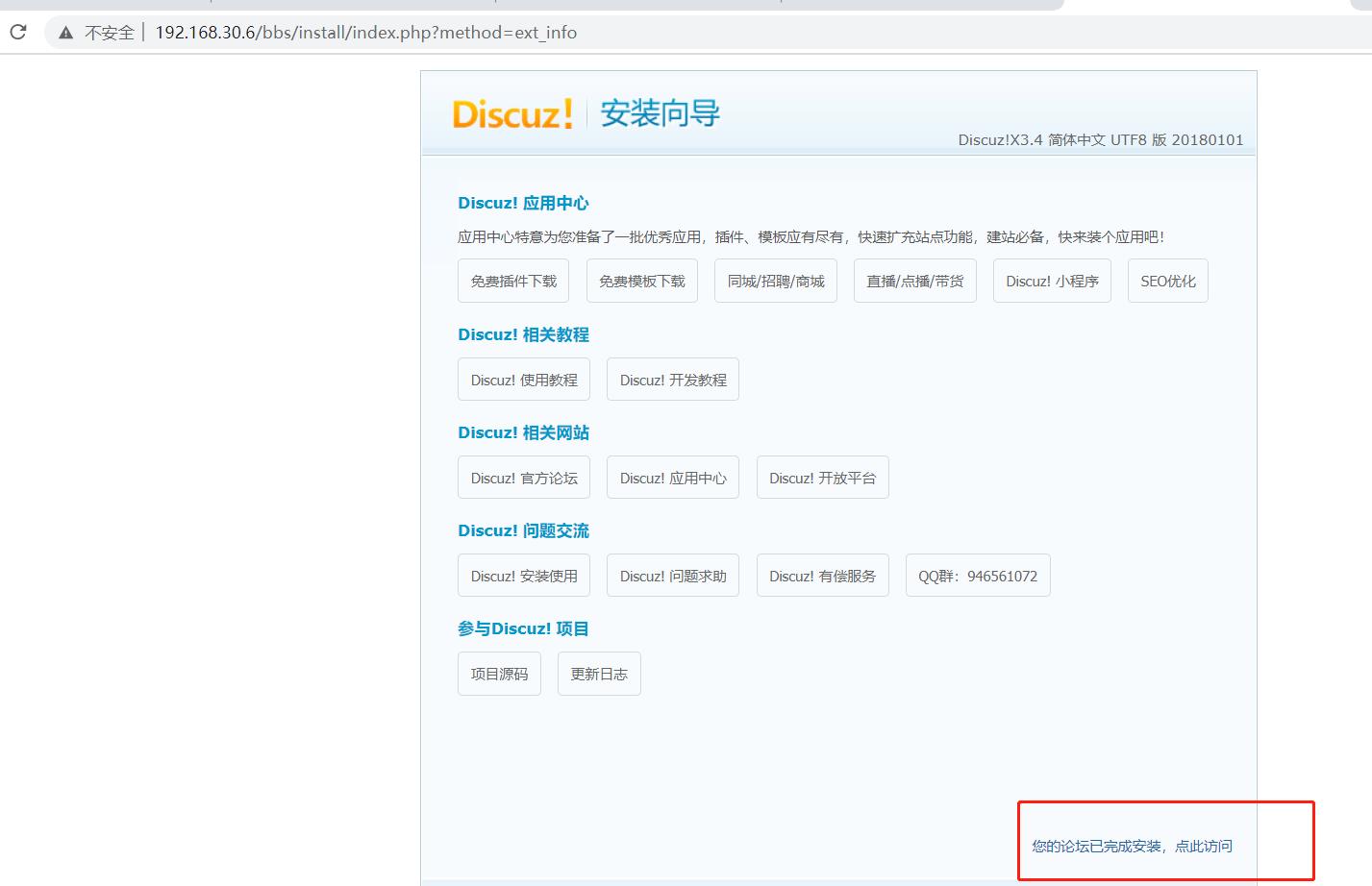1372x886 pixels.
Task: Click 您的论坛已完成安装，点此访问 link
Action: 1132,846
